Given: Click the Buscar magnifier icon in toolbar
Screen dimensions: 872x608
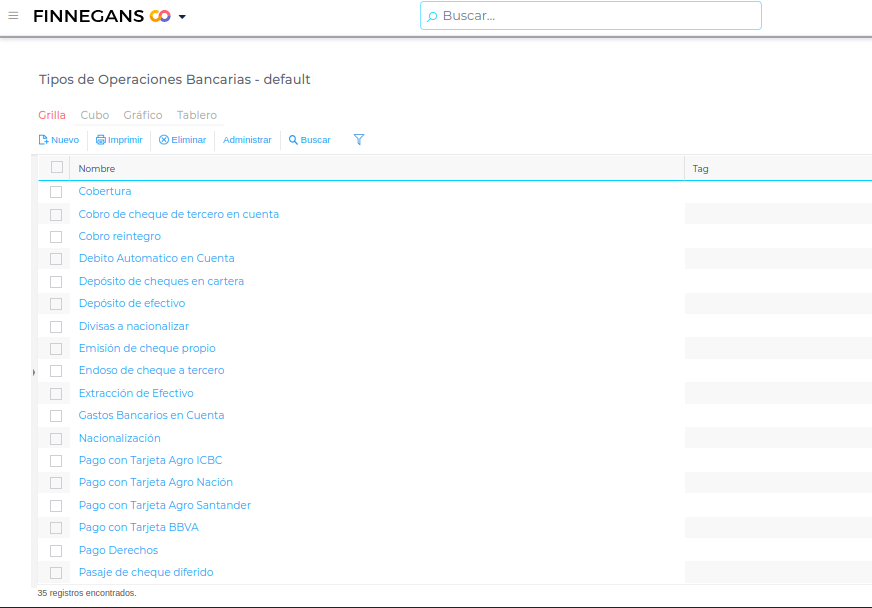Looking at the screenshot, I should click(293, 140).
